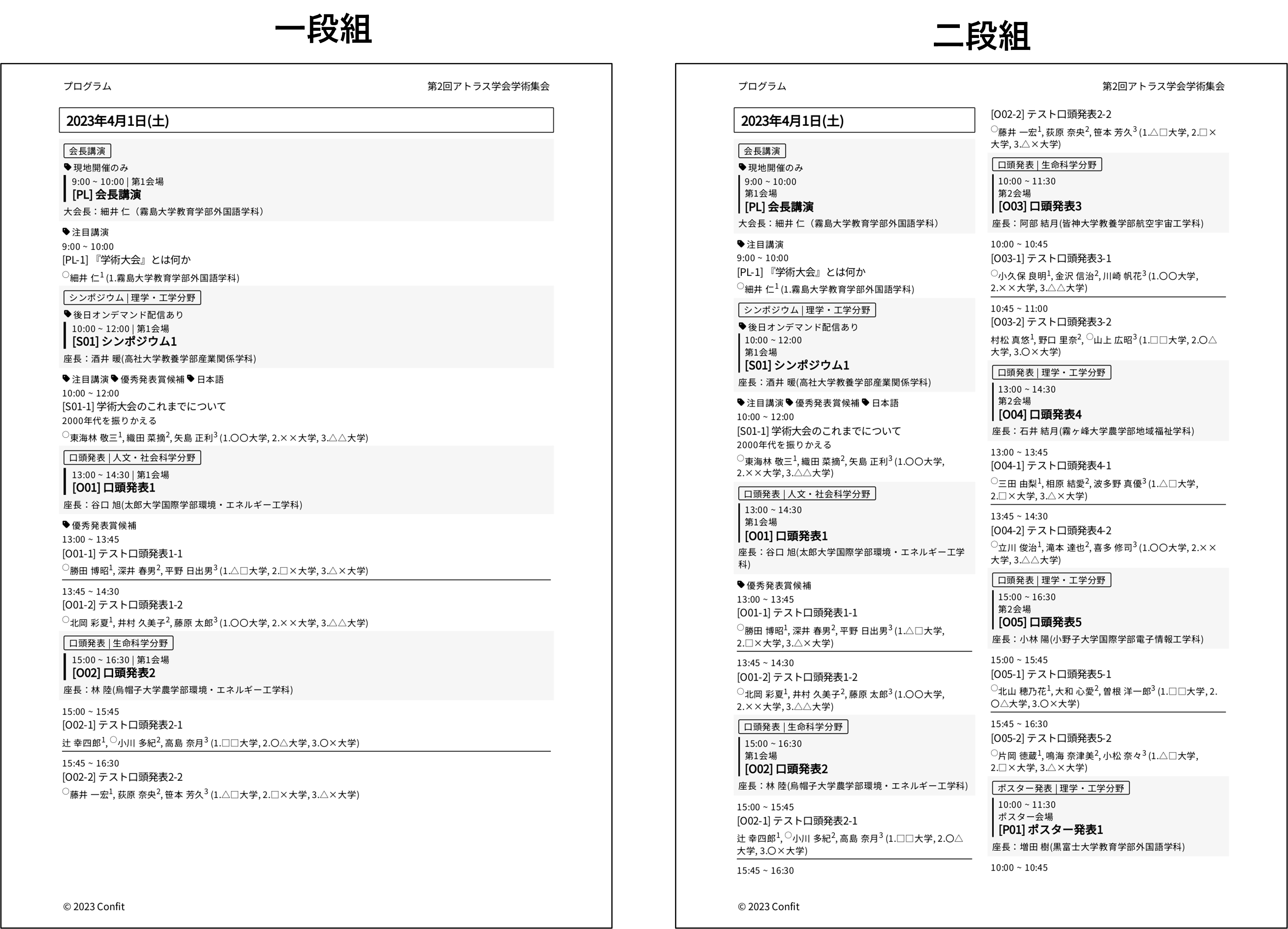
Task: Click tag icon before 日本語 on 一段組 page
Action: point(191,378)
